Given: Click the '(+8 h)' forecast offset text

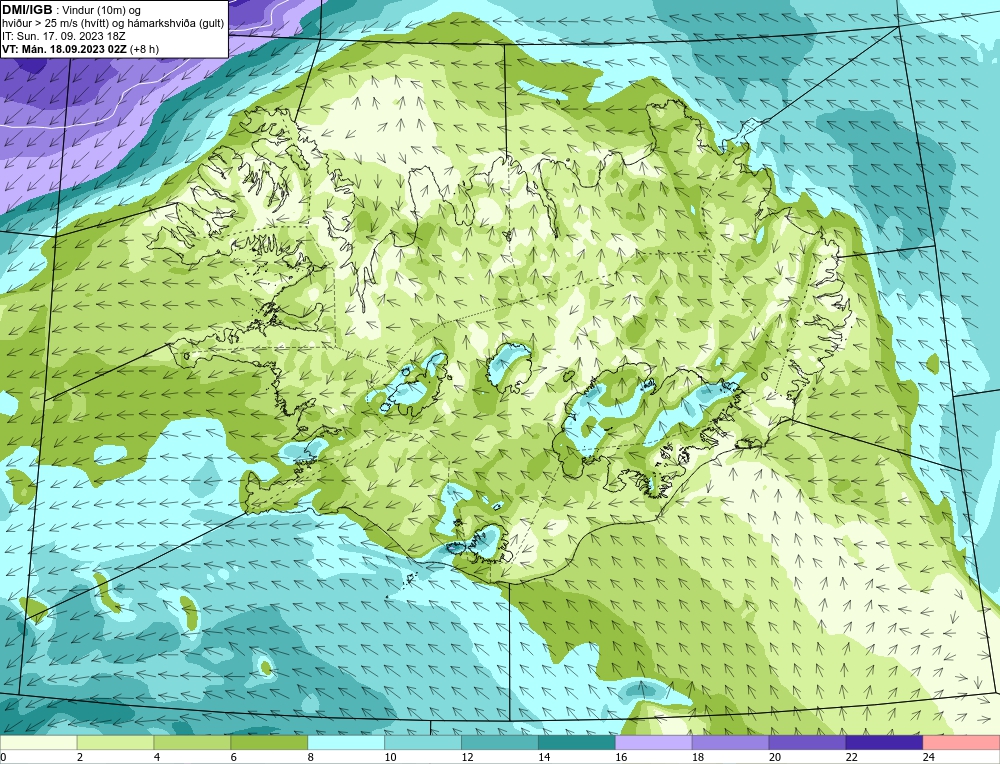Looking at the screenshot, I should [x=144, y=48].
